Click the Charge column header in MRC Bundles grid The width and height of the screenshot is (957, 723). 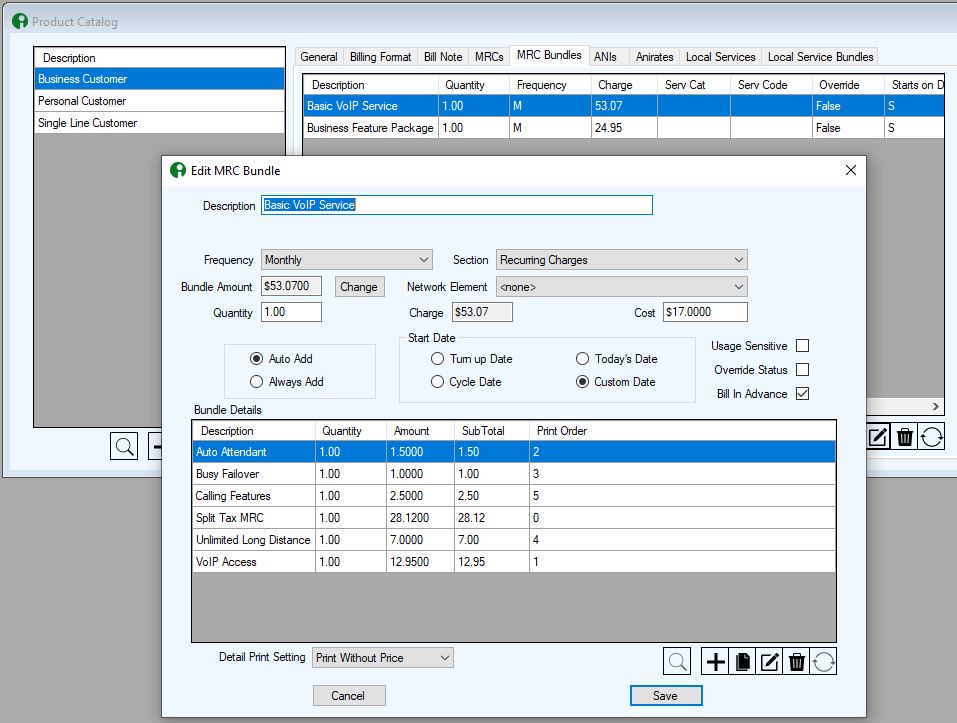[x=624, y=85]
